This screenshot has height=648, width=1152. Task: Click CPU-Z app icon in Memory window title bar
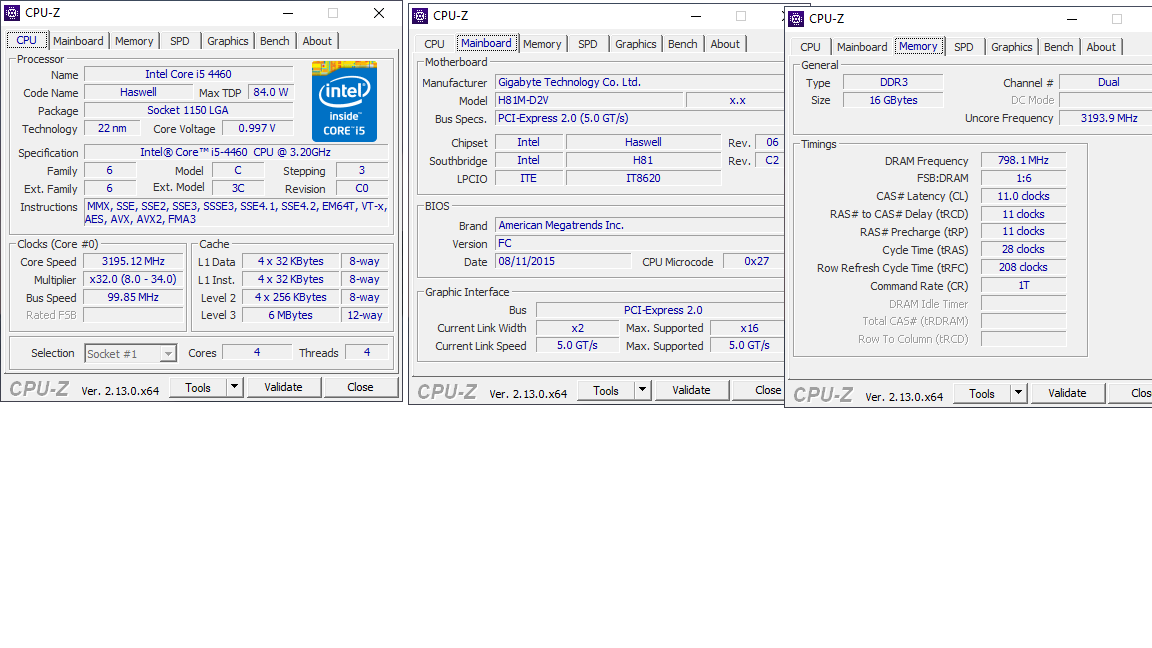pos(796,19)
